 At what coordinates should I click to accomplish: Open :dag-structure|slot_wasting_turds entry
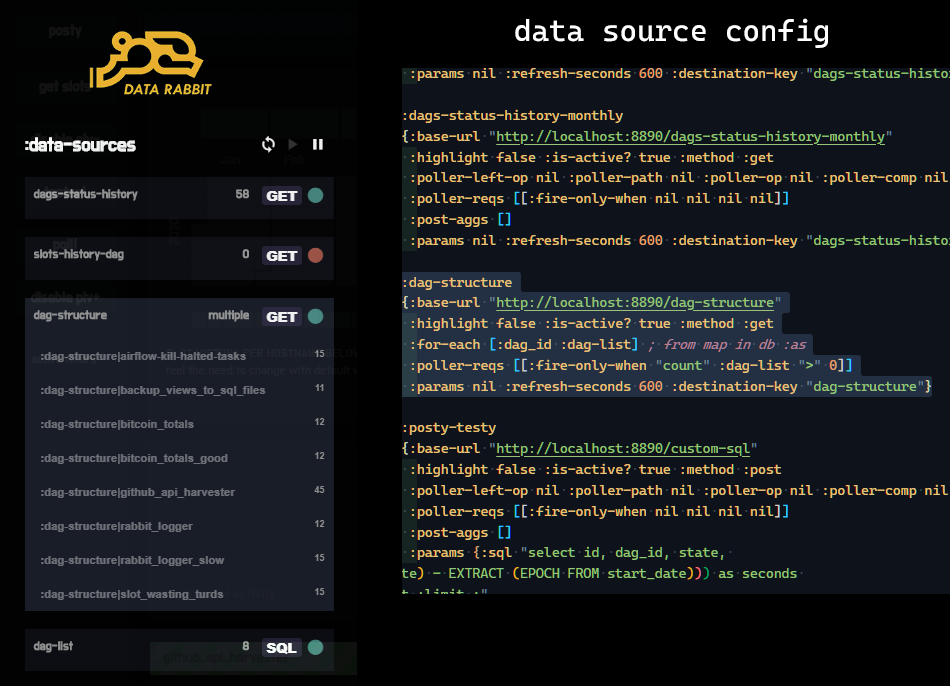pos(182,593)
